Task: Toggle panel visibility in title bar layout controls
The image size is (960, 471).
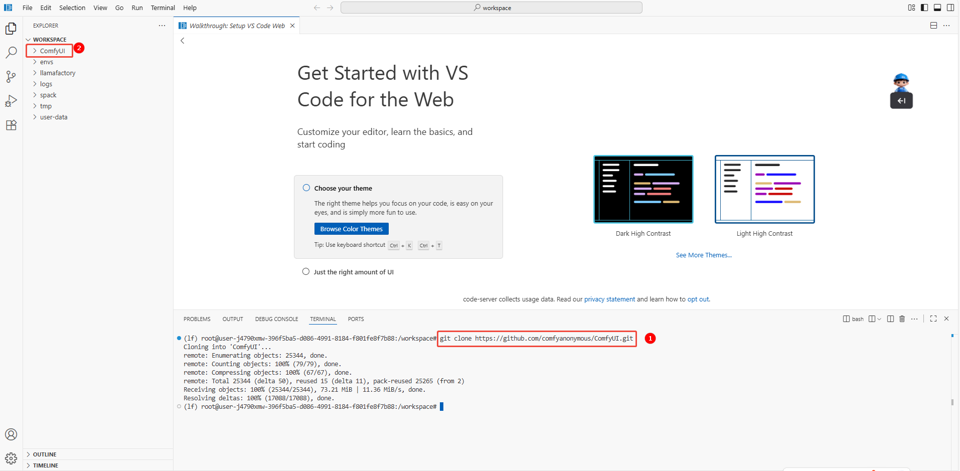Action: click(x=937, y=8)
